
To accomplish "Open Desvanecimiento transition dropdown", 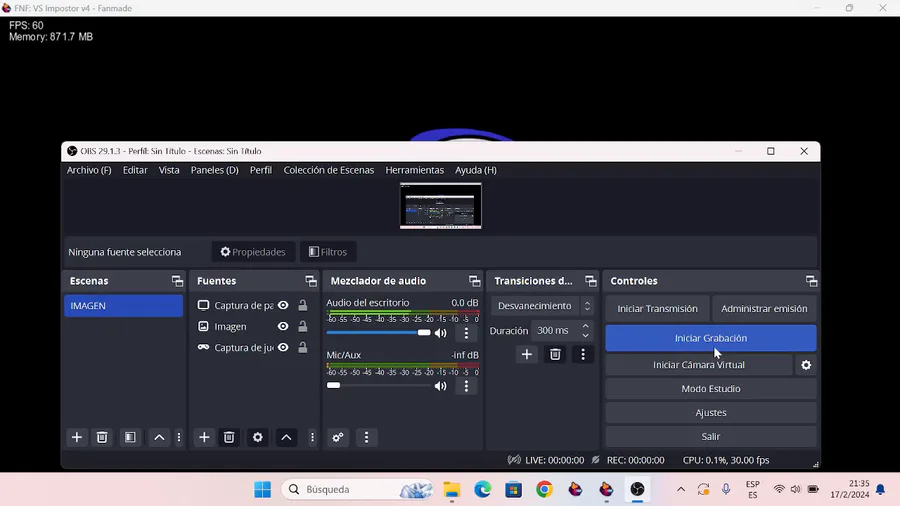I will coord(543,306).
